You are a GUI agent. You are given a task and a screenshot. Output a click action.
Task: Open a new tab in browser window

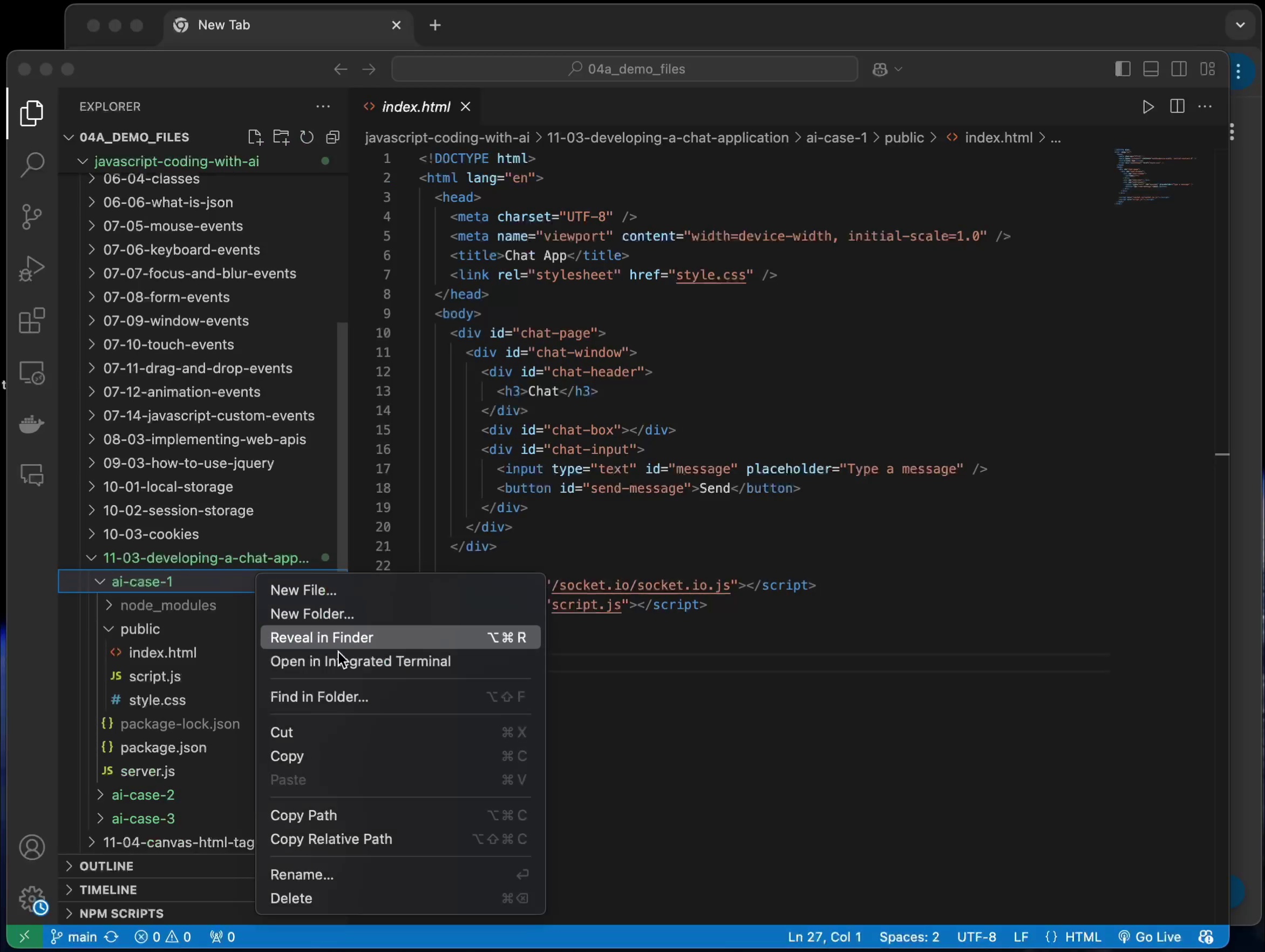435,25
